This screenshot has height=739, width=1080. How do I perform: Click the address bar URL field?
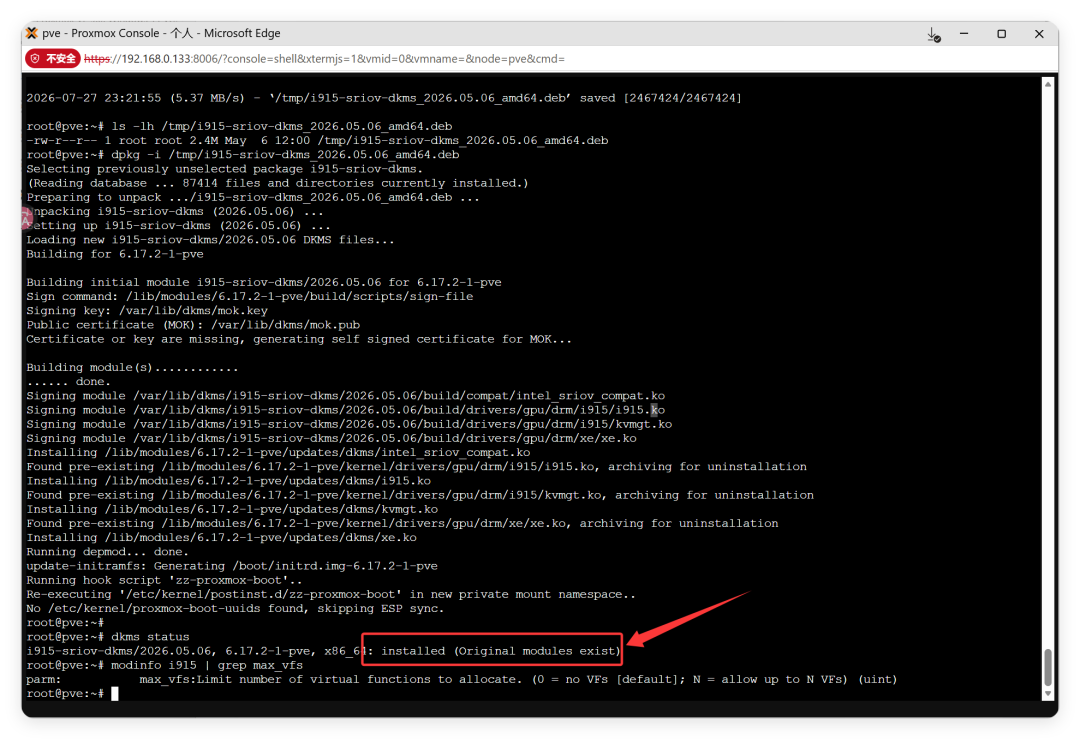tap(324, 59)
